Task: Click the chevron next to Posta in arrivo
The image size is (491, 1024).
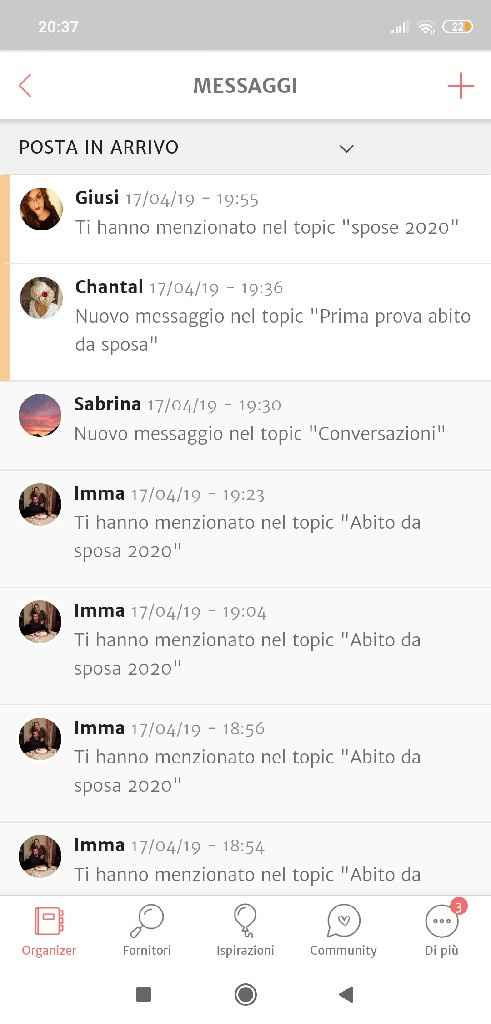Action: (347, 149)
